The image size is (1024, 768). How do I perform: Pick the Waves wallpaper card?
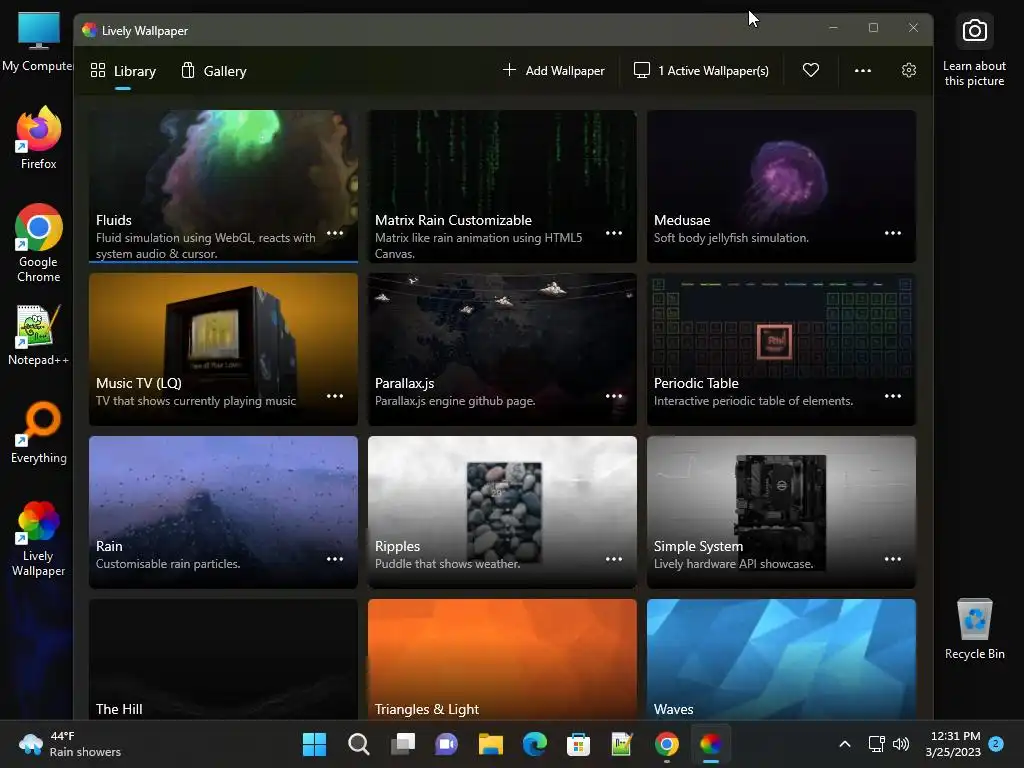click(781, 660)
